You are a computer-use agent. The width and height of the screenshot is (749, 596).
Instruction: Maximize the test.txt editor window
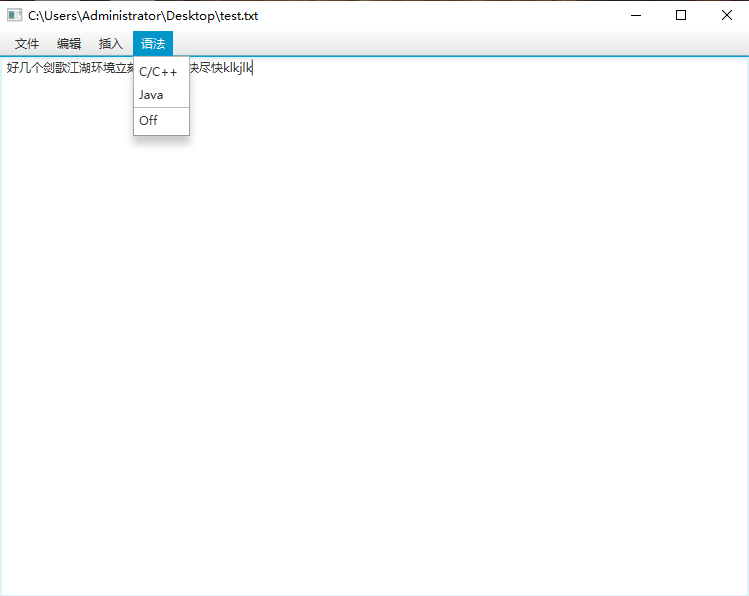[x=681, y=15]
